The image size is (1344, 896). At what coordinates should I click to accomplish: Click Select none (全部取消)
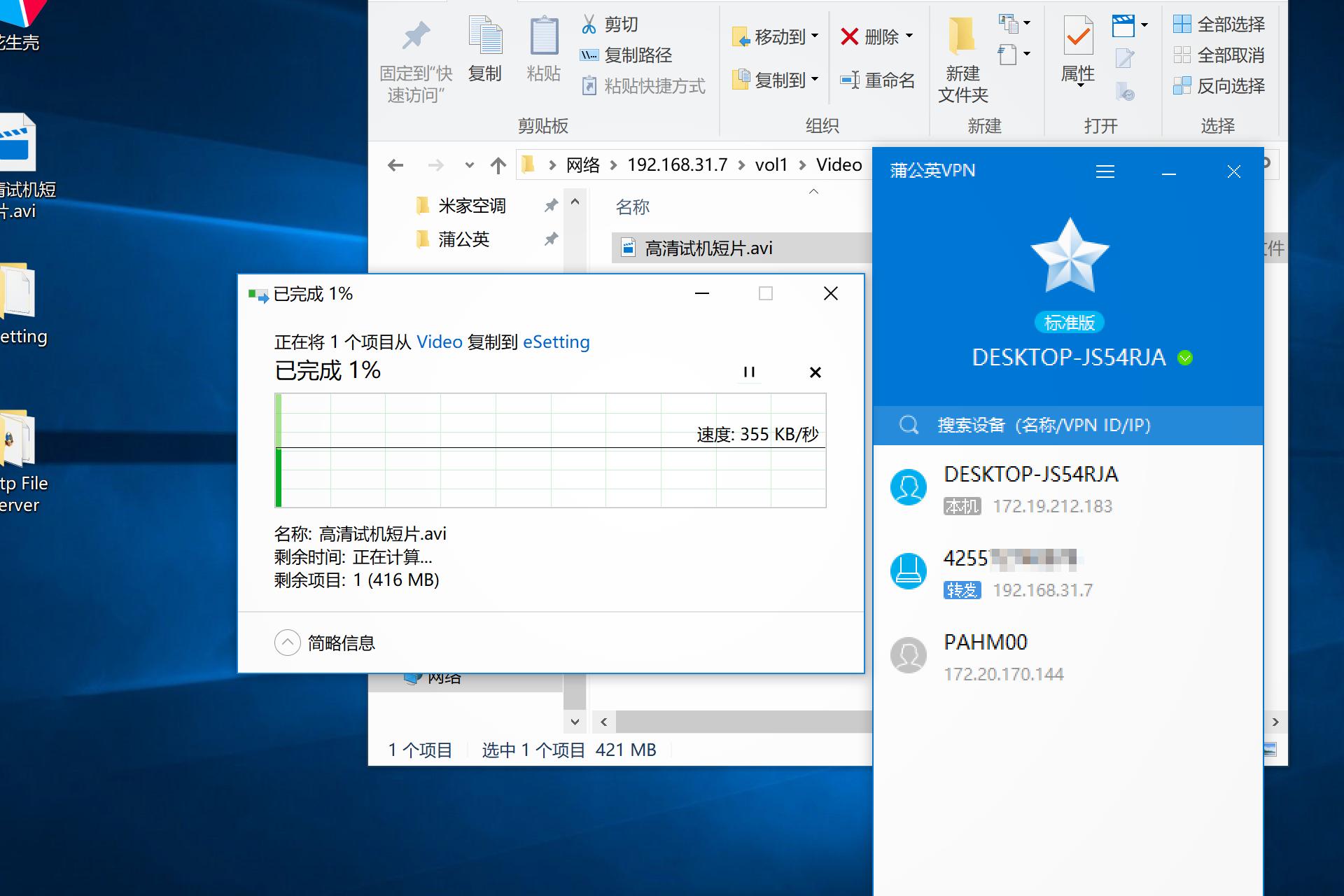tap(1219, 55)
